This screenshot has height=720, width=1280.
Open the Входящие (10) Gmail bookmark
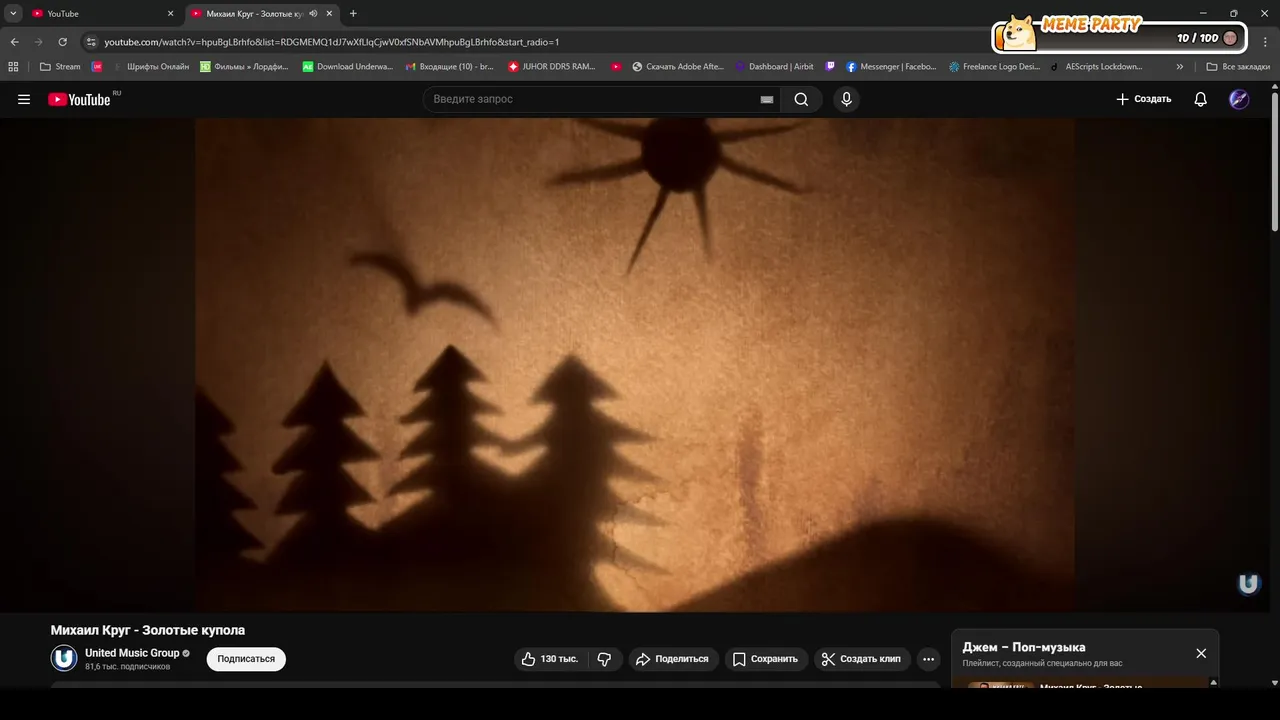450,67
